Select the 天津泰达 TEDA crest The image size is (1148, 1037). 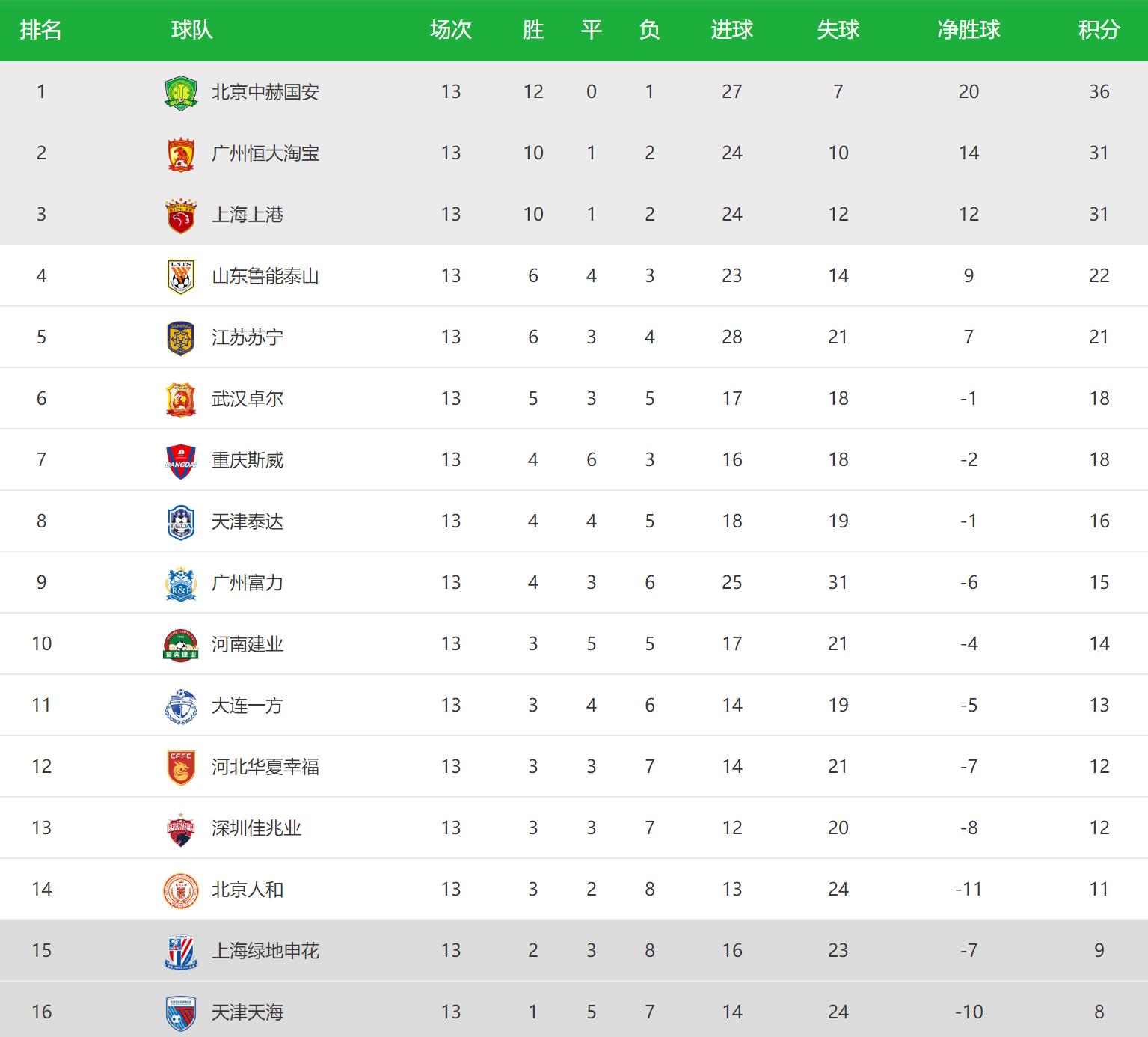coord(180,522)
